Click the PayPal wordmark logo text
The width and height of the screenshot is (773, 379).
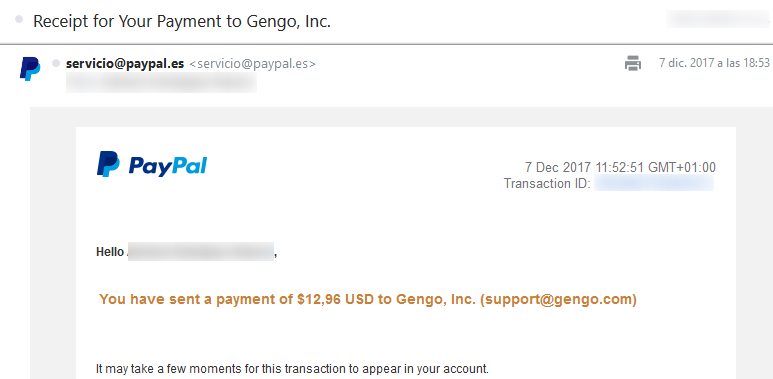click(x=168, y=166)
